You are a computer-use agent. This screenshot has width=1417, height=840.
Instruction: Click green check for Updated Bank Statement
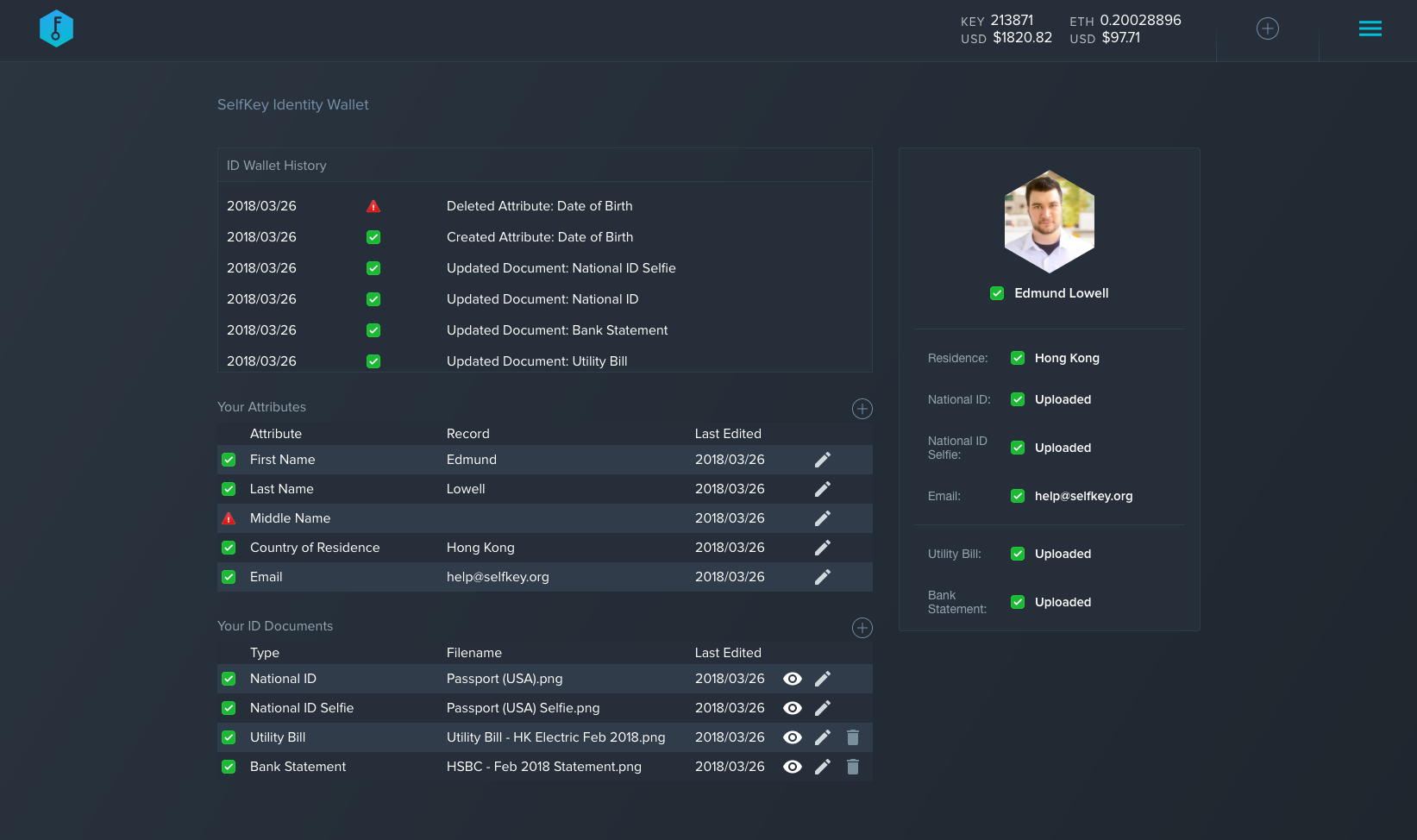pyautogui.click(x=373, y=330)
